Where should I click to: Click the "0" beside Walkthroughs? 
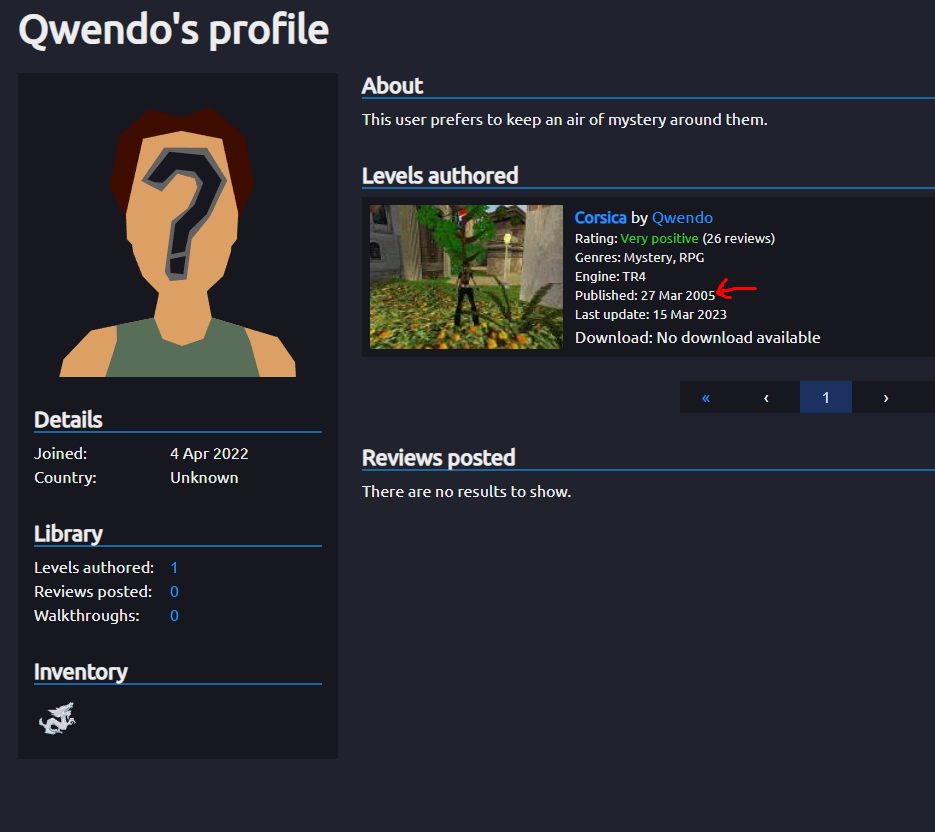pos(174,615)
